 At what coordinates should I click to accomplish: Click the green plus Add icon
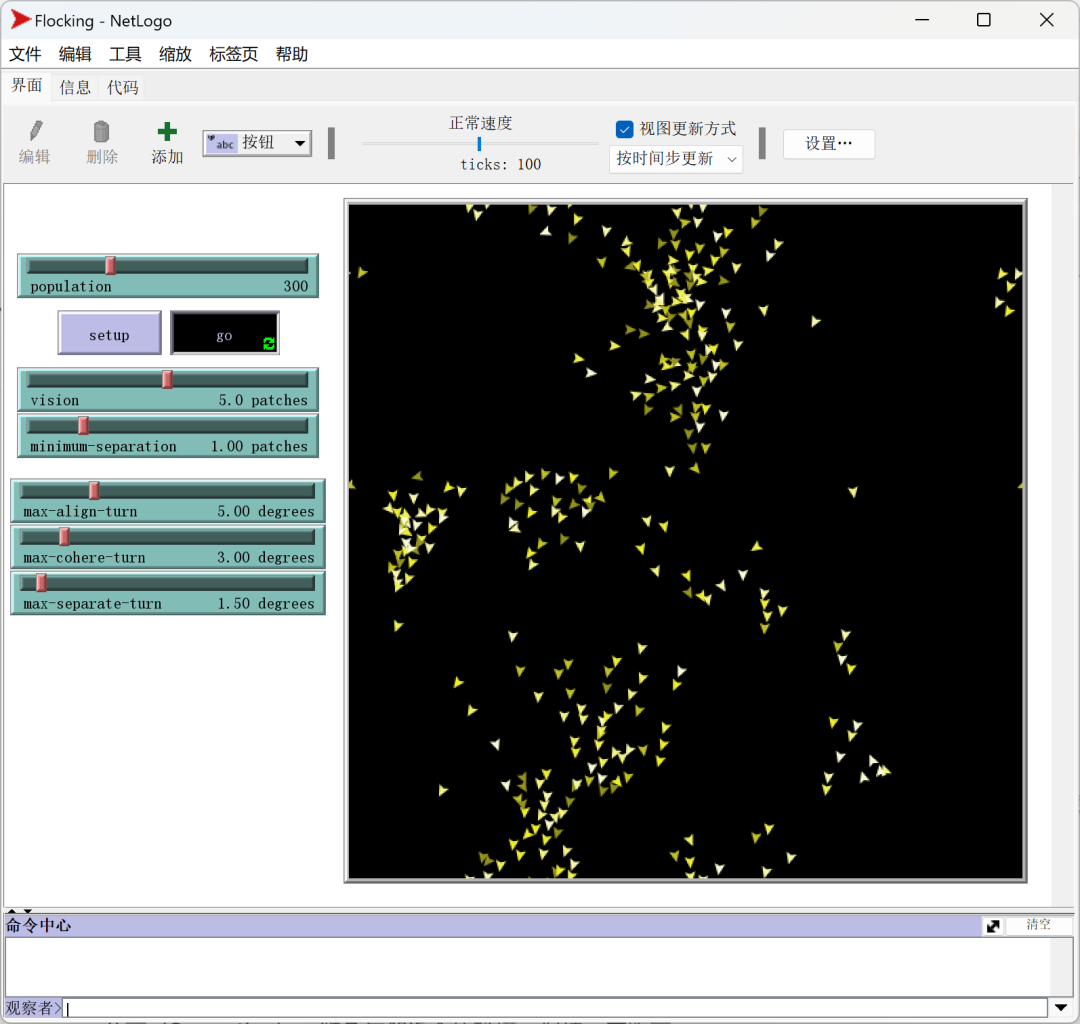click(x=167, y=131)
